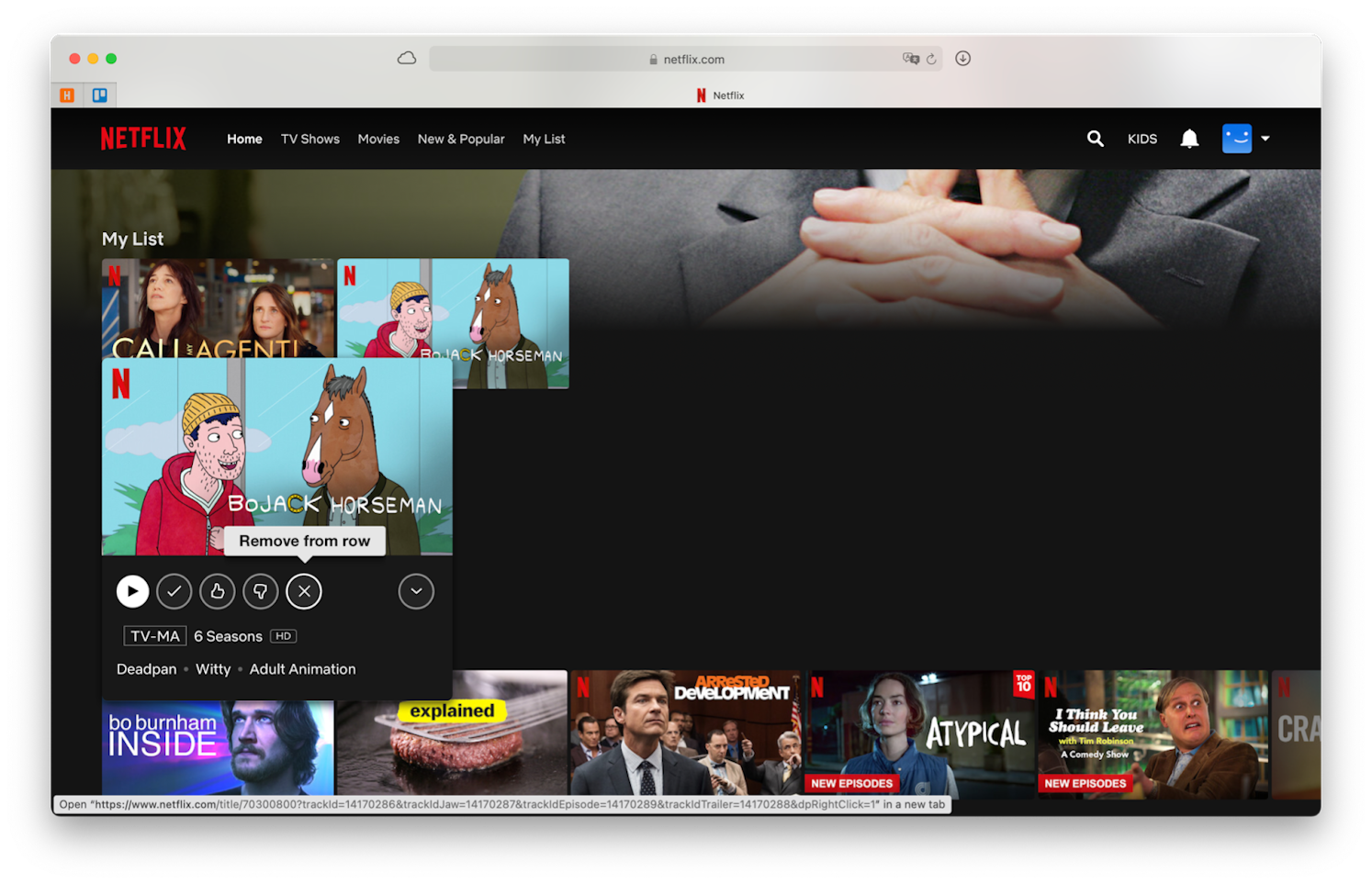
Task: Reload the page in the browser
Action: pyautogui.click(x=930, y=58)
